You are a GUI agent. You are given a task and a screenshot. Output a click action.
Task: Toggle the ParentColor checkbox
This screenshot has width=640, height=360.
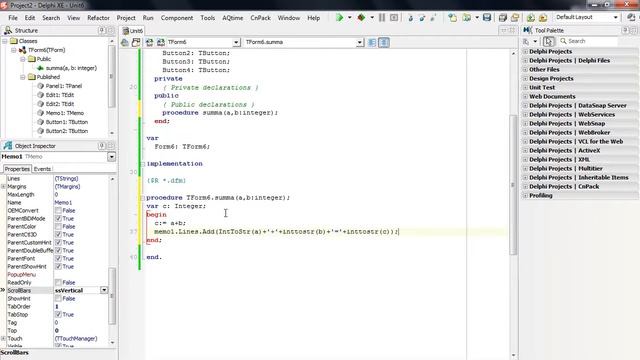click(58, 227)
